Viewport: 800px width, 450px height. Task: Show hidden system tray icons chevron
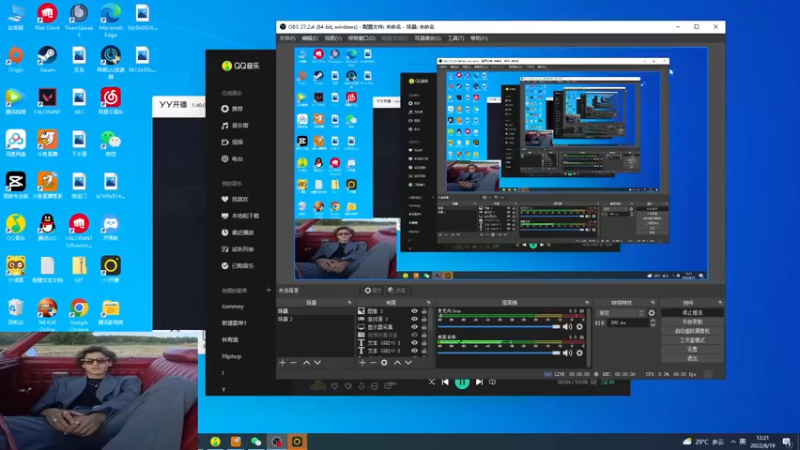[733, 441]
